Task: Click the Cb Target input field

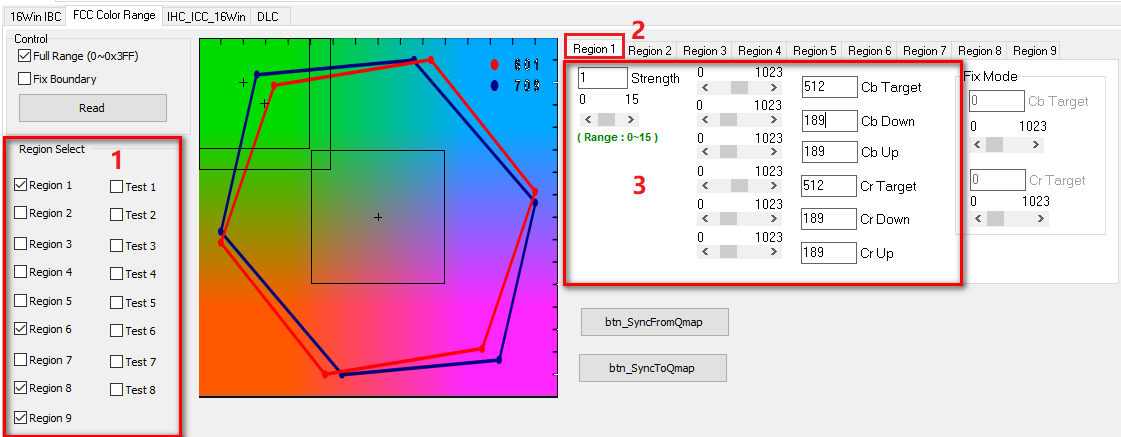Action: (x=829, y=87)
